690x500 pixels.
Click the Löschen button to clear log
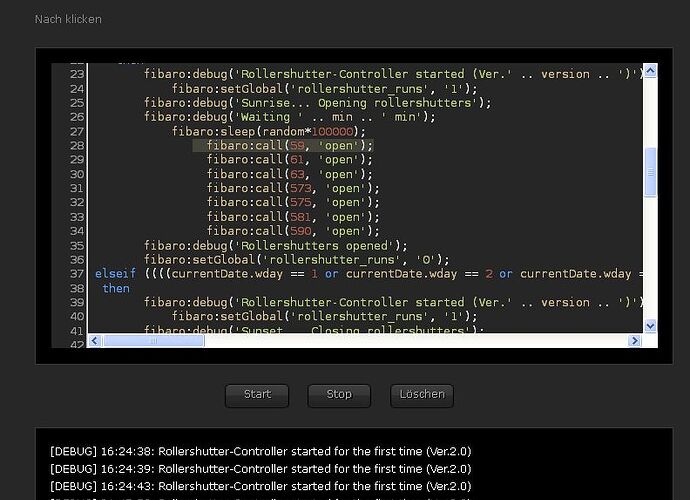point(422,394)
